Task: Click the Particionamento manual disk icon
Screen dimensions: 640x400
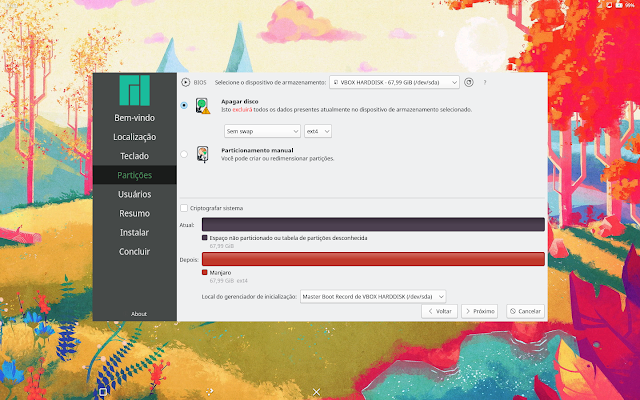Action: (202, 155)
